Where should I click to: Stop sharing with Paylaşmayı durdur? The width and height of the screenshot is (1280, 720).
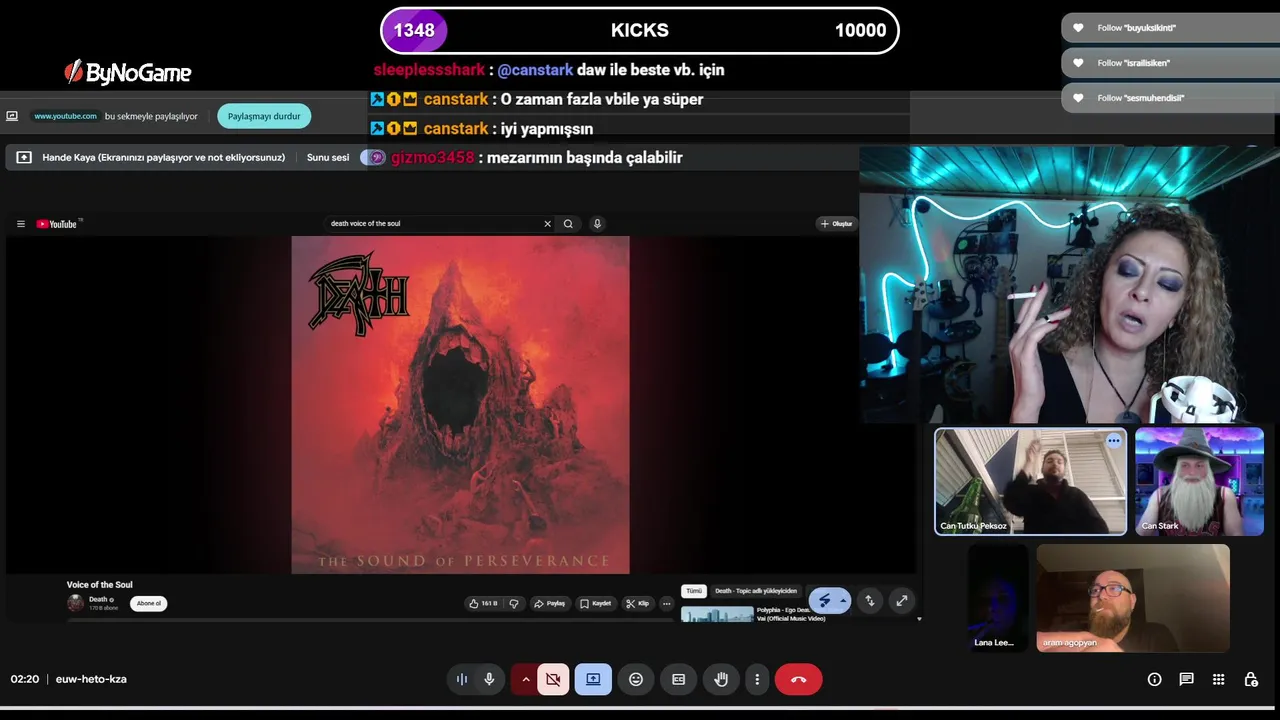[264, 116]
